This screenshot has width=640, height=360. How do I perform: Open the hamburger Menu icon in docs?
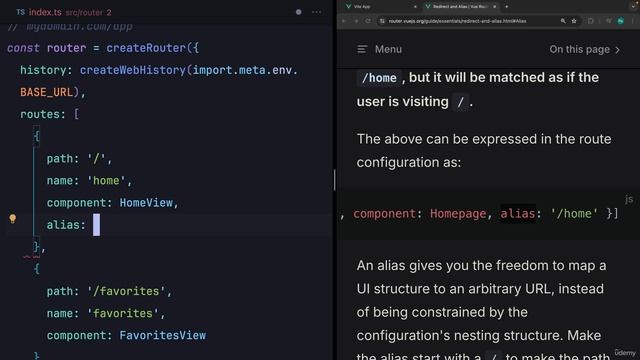[362, 49]
